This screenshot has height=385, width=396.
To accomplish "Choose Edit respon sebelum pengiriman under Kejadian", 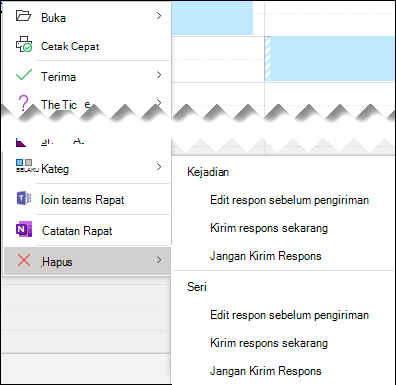I will [x=289, y=200].
